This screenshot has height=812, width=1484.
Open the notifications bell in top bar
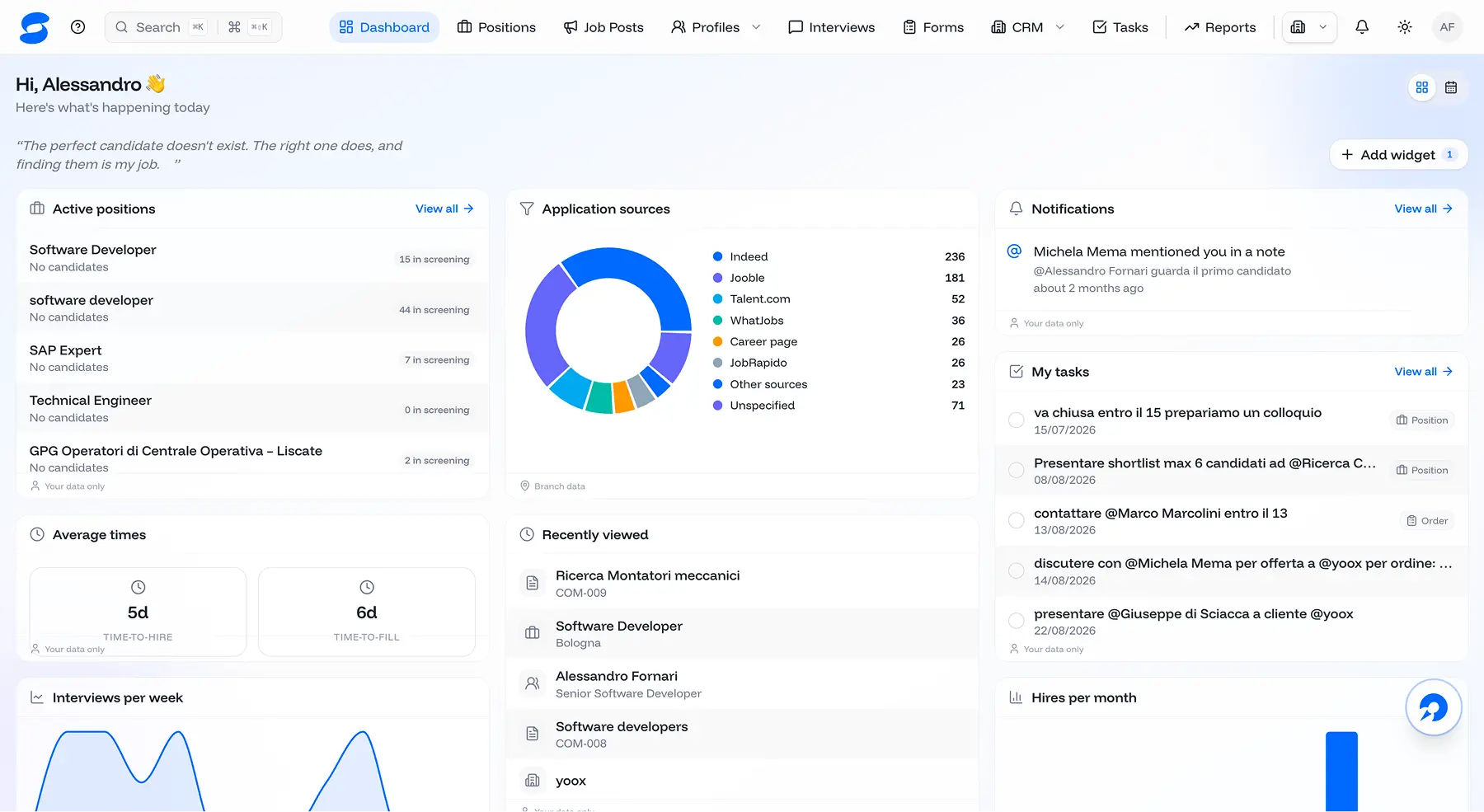click(1362, 27)
